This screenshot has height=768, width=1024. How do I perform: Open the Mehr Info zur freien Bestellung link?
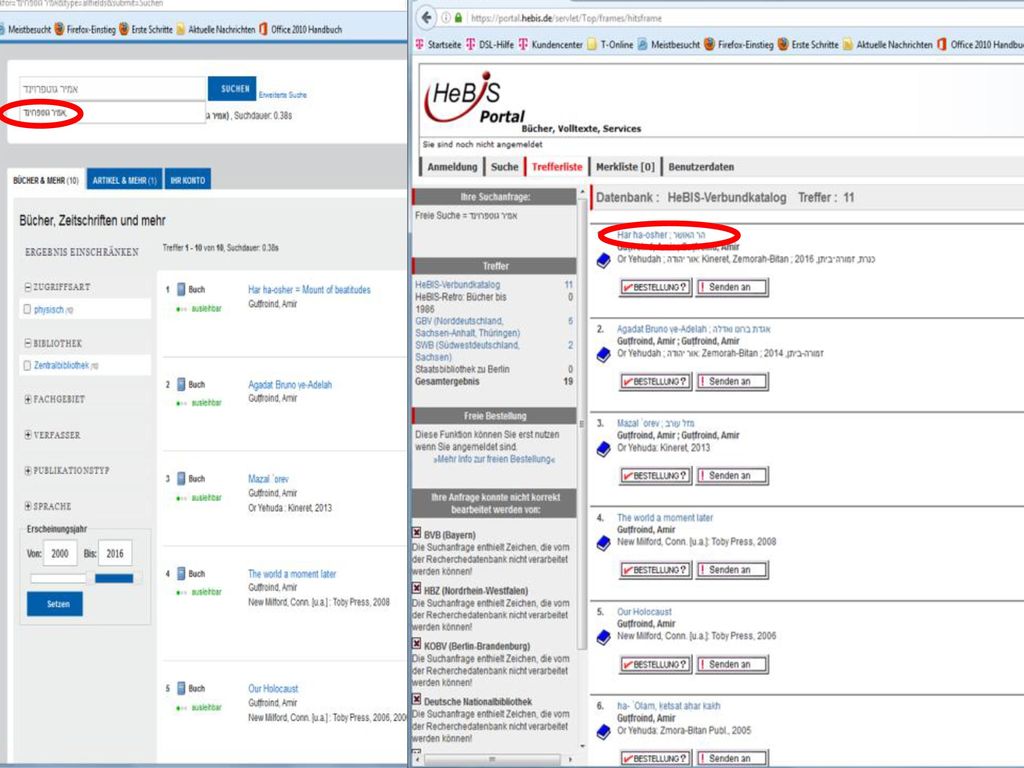tap(494, 459)
